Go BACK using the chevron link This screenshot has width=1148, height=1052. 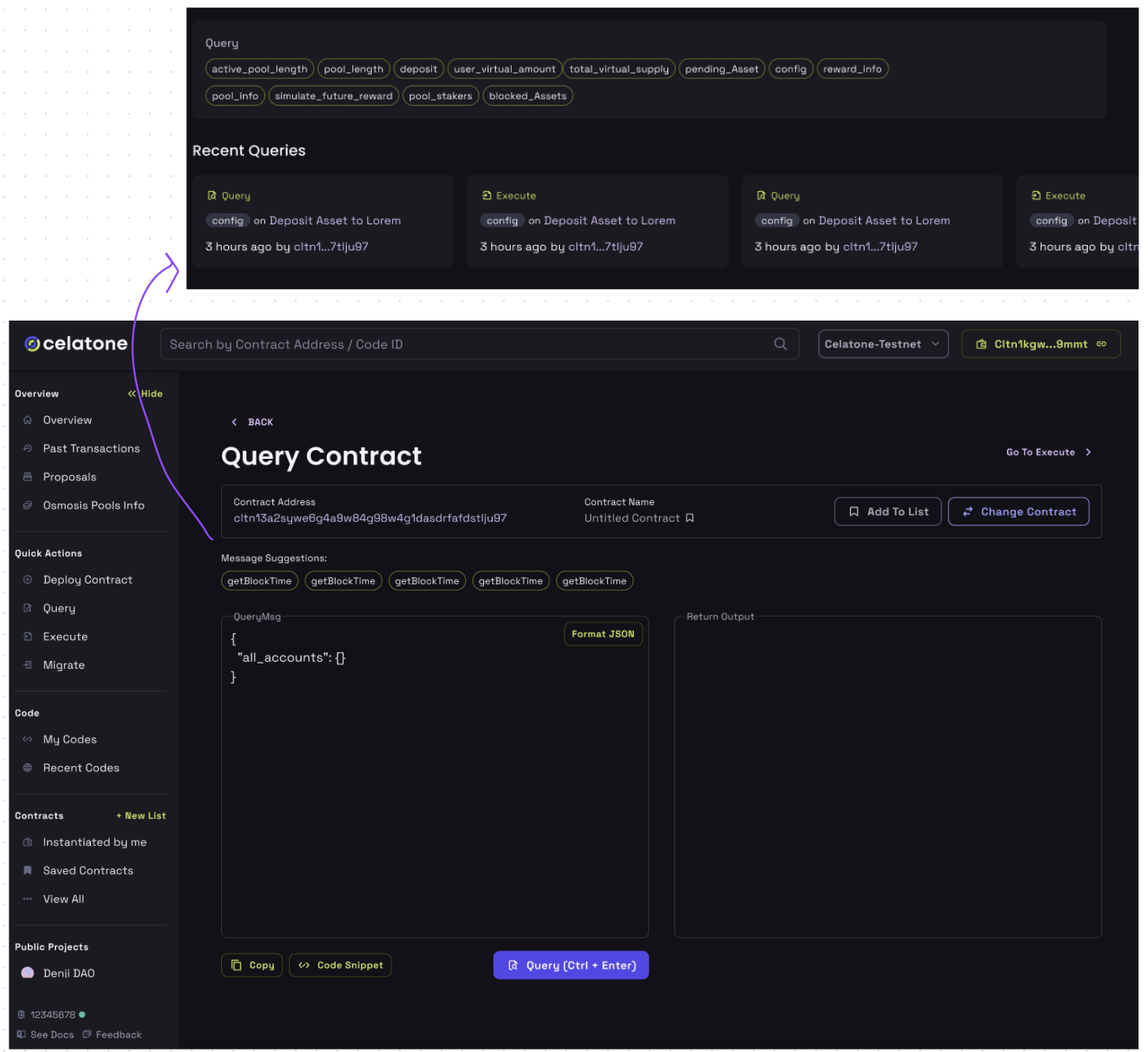(x=252, y=422)
